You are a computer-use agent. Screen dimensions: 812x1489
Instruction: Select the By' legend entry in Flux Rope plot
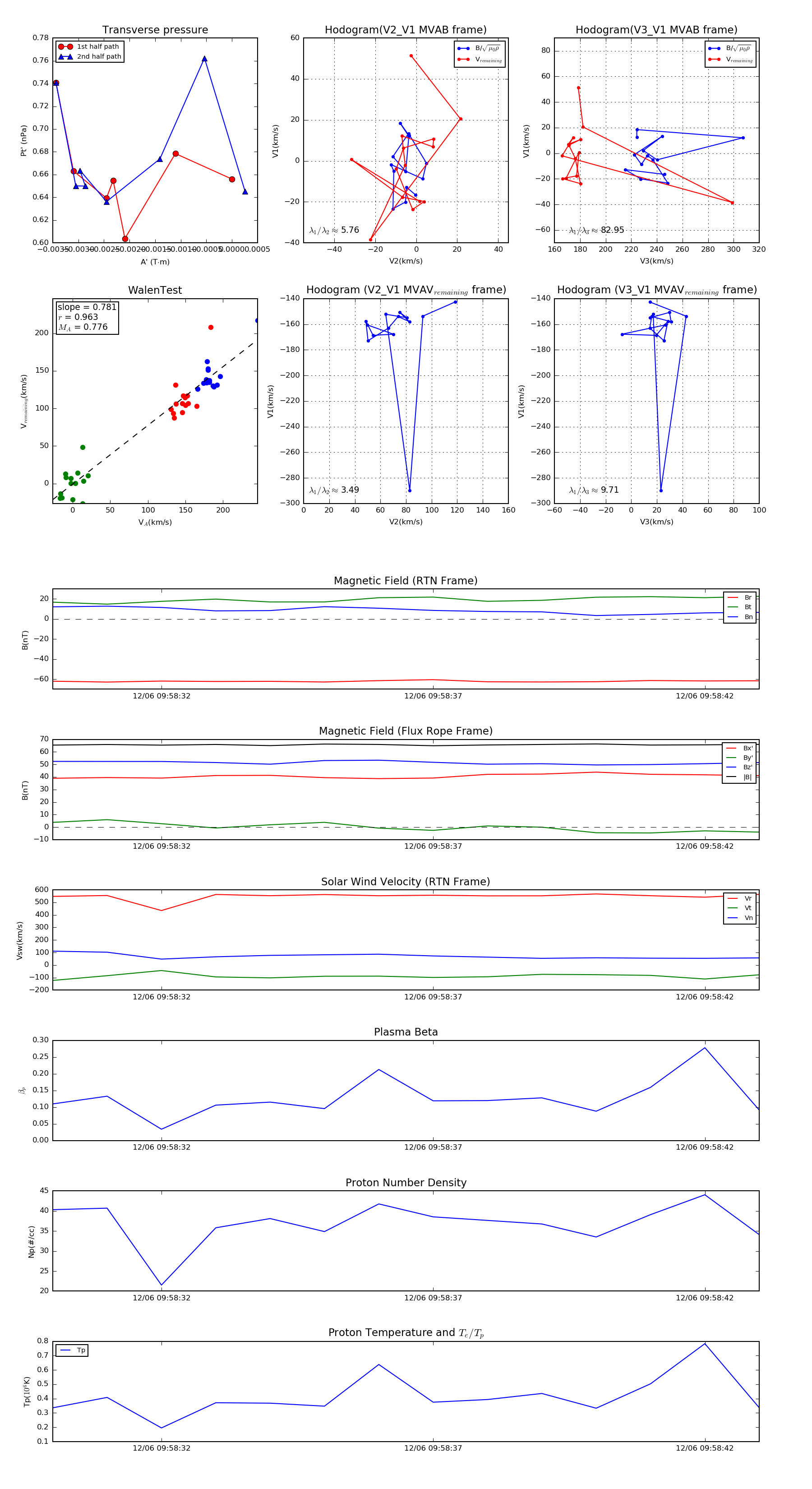tap(739, 758)
